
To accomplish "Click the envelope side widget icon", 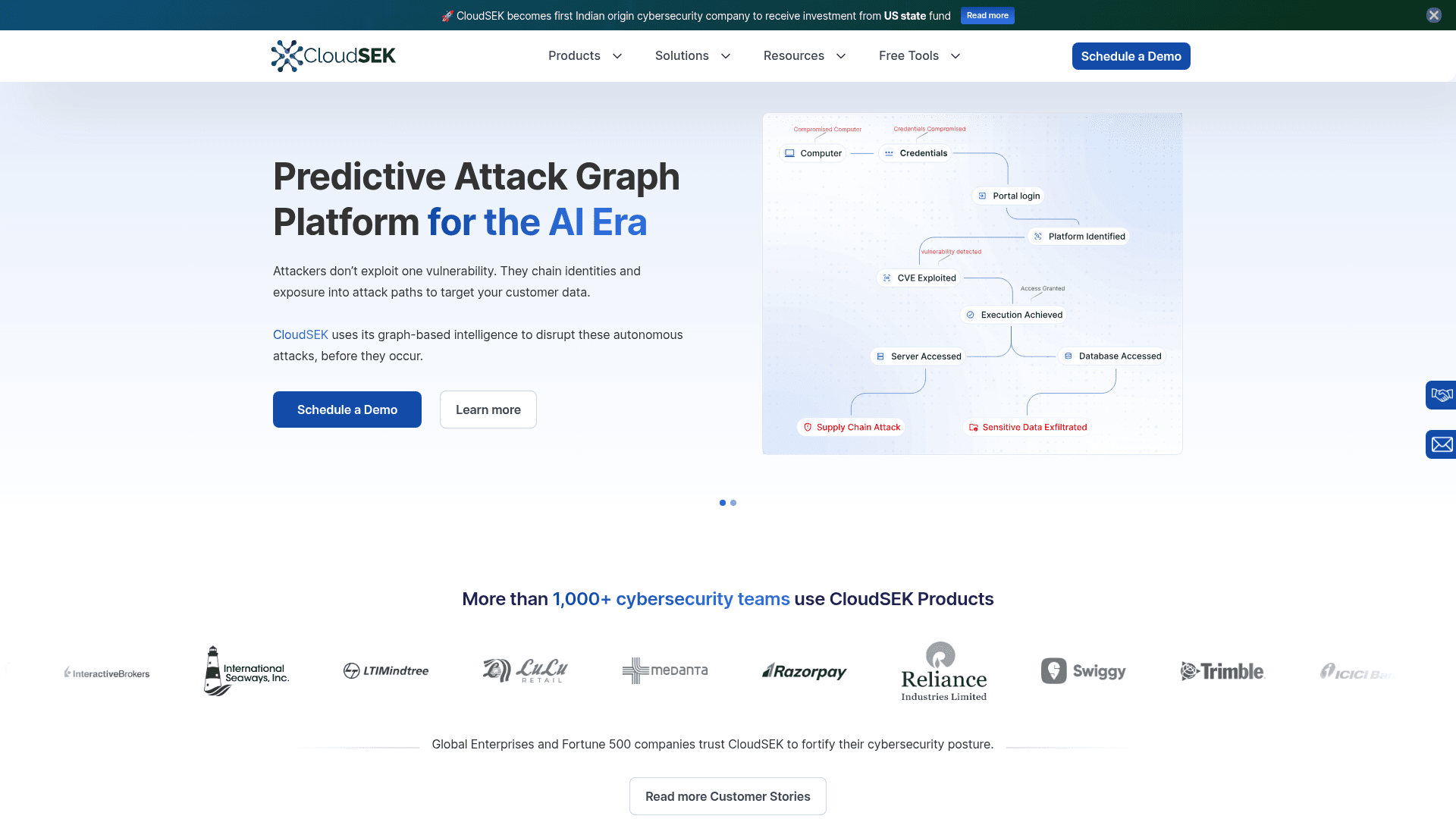I will pyautogui.click(x=1441, y=444).
